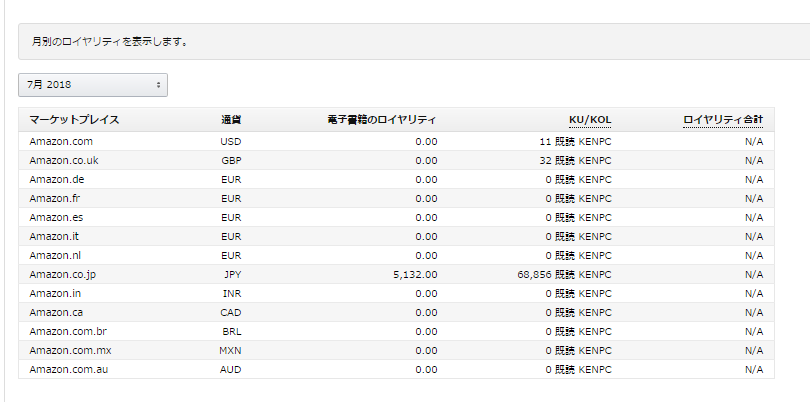Viewport: 810px width, 402px height.
Task: Click the CAD currency cell
Action: [231, 313]
